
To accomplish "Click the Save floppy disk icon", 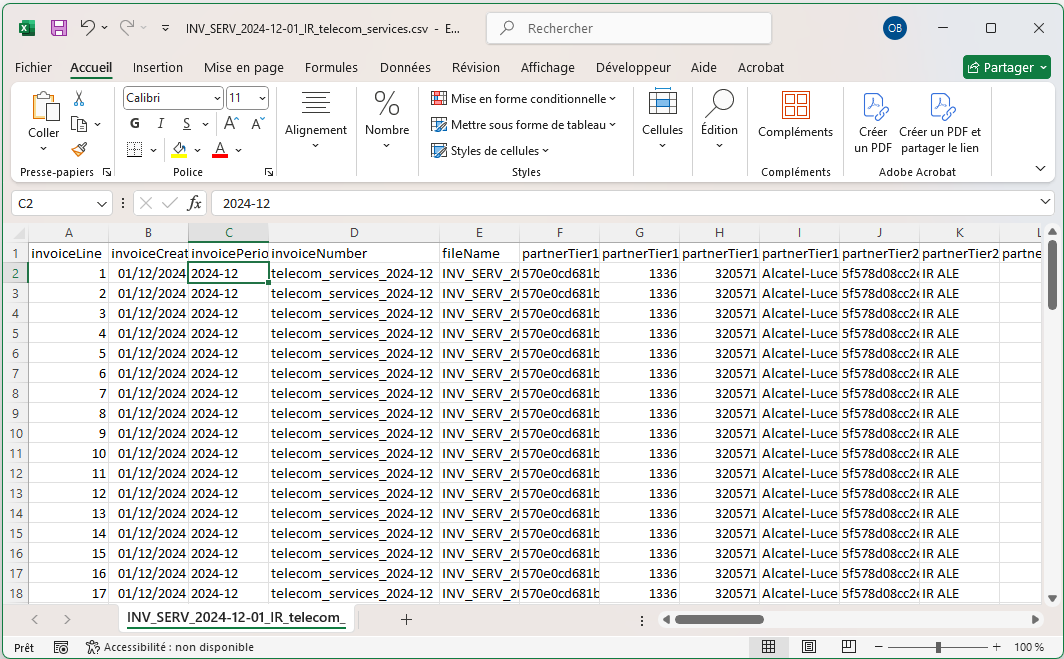I will pyautogui.click(x=59, y=28).
